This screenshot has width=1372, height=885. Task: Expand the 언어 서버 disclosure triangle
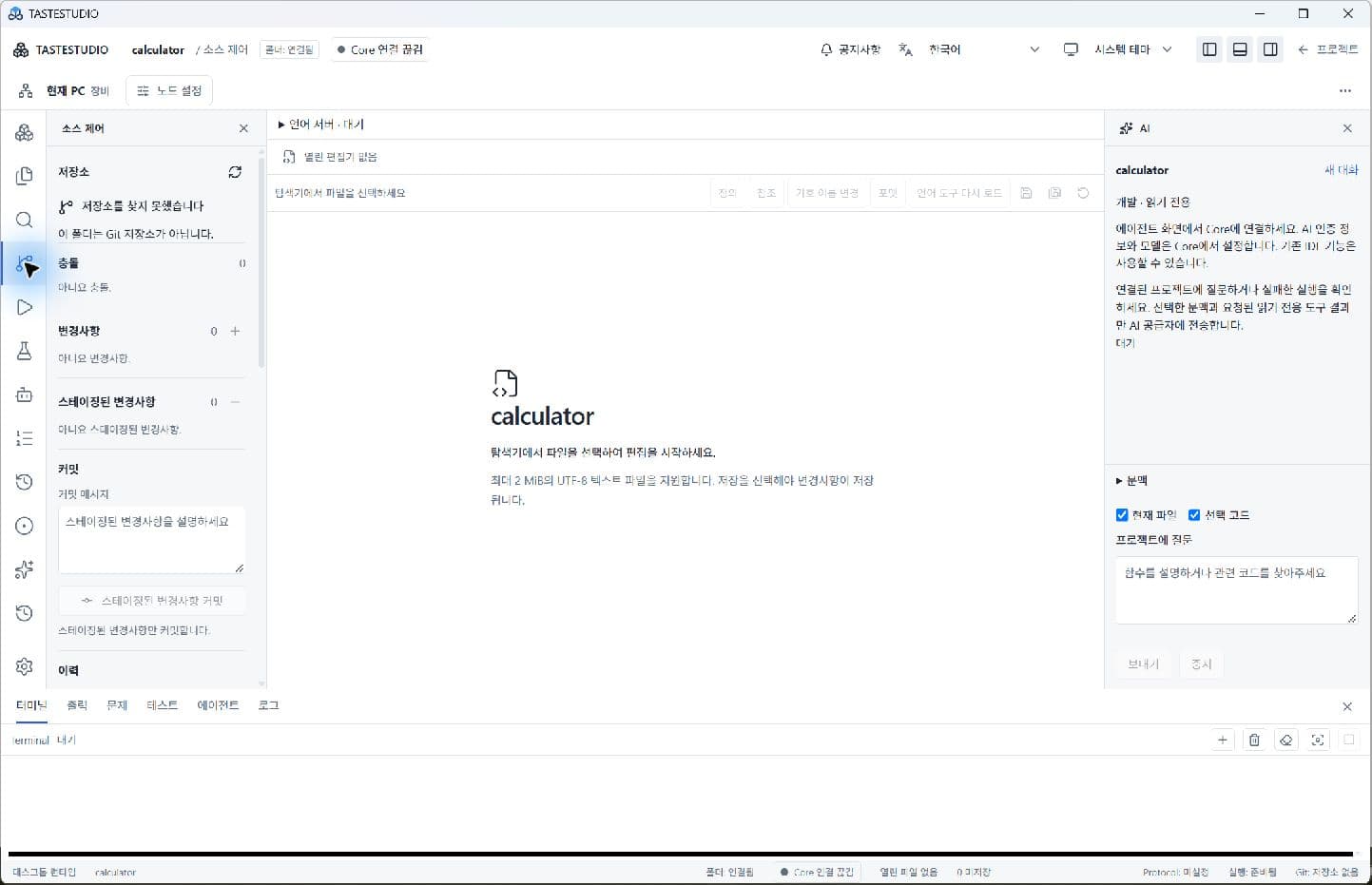281,125
